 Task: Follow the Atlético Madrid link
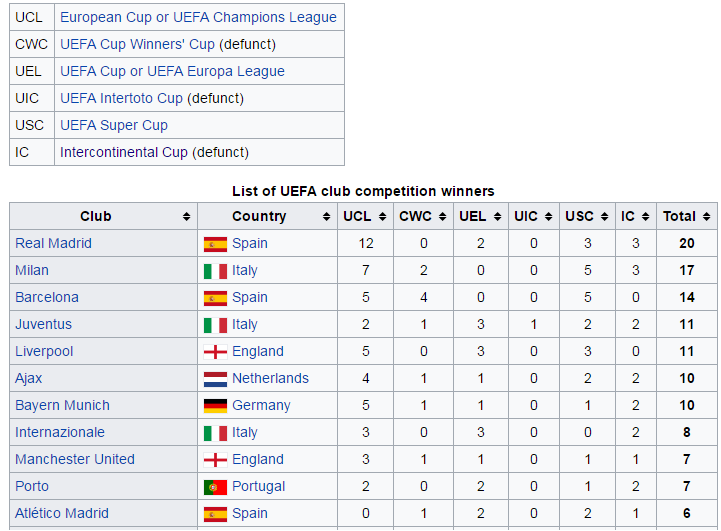[x=62, y=513]
